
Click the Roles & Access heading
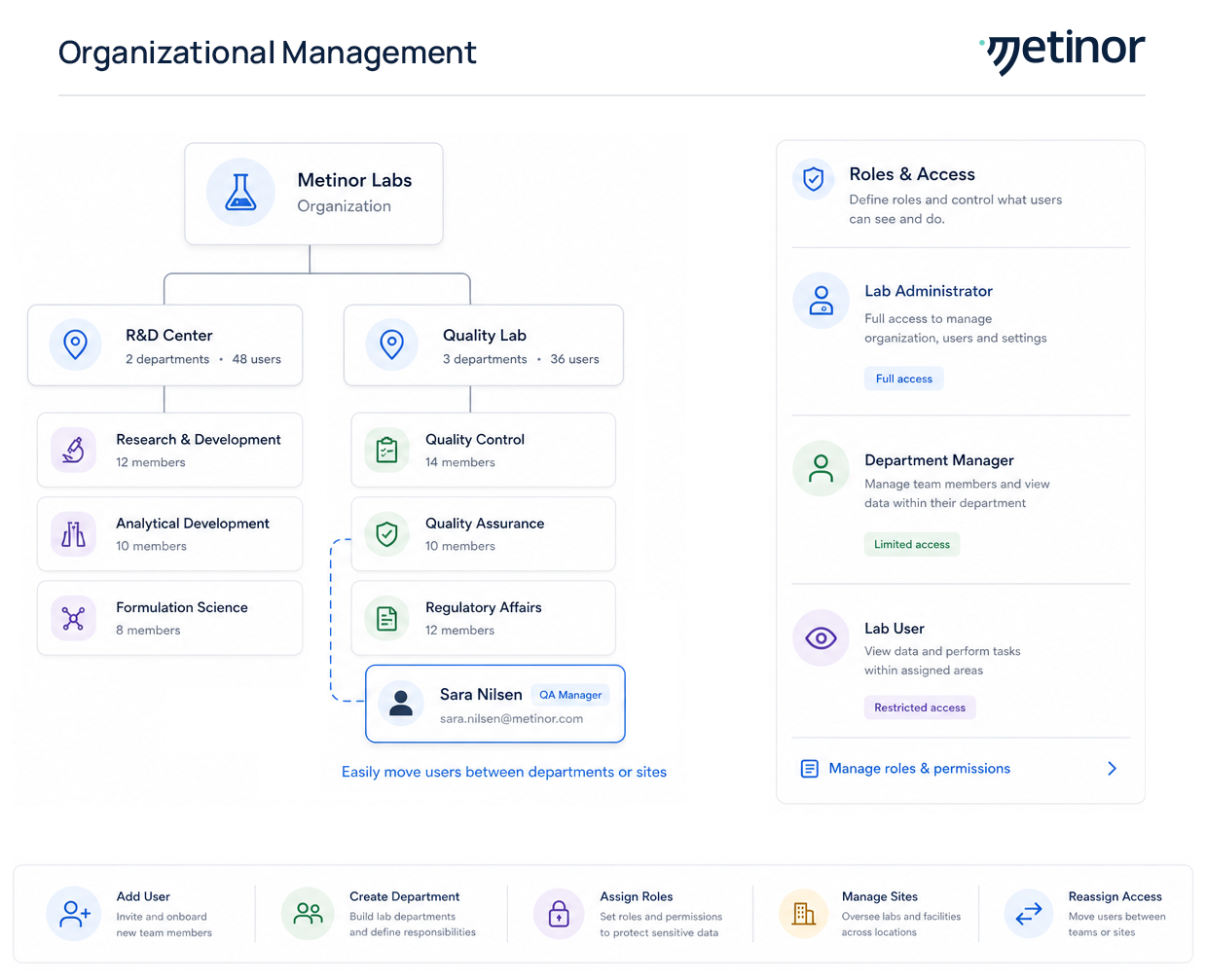[912, 174]
